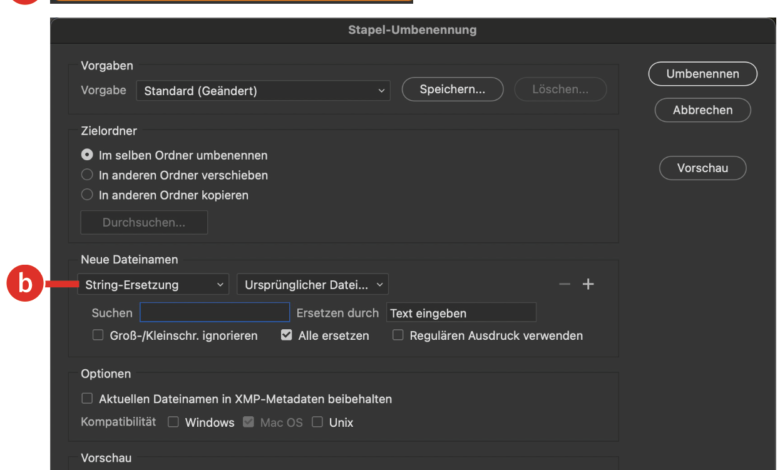The width and height of the screenshot is (780, 470).
Task: Uncheck Alle ersetzen checkbox
Action: [x=287, y=335]
